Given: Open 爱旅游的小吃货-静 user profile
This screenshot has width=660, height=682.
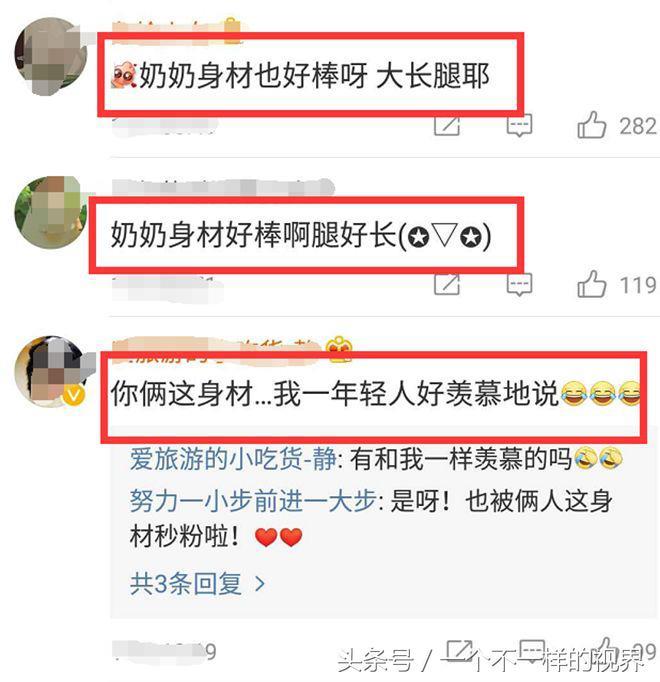Looking at the screenshot, I should point(233,458).
